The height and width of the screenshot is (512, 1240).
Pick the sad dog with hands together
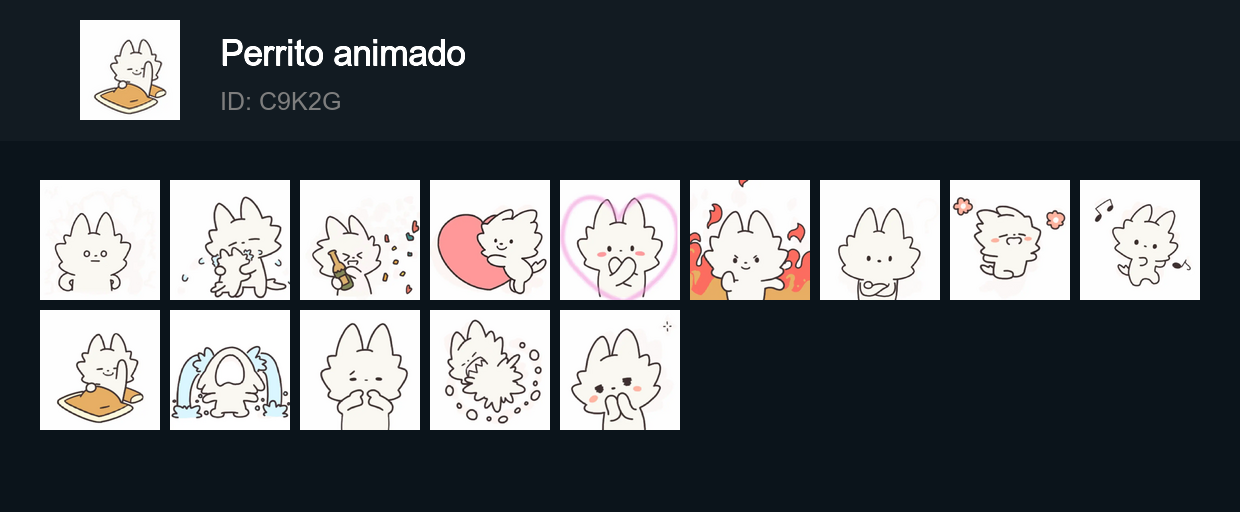[360, 370]
